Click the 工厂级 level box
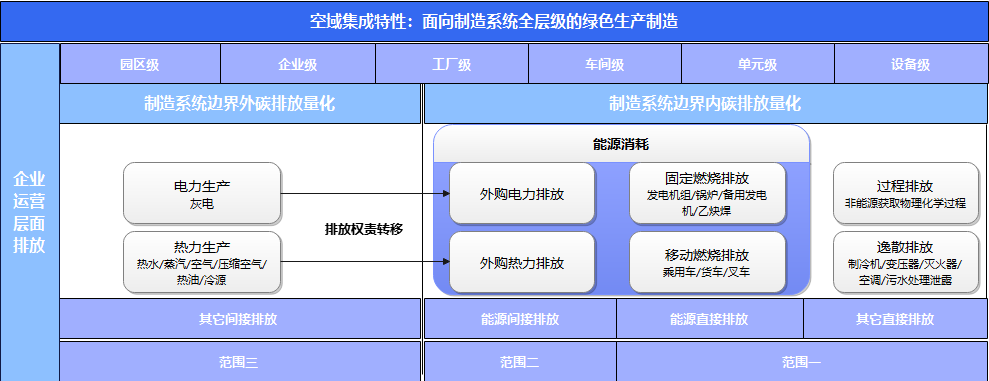The width and height of the screenshot is (989, 381). click(x=452, y=64)
